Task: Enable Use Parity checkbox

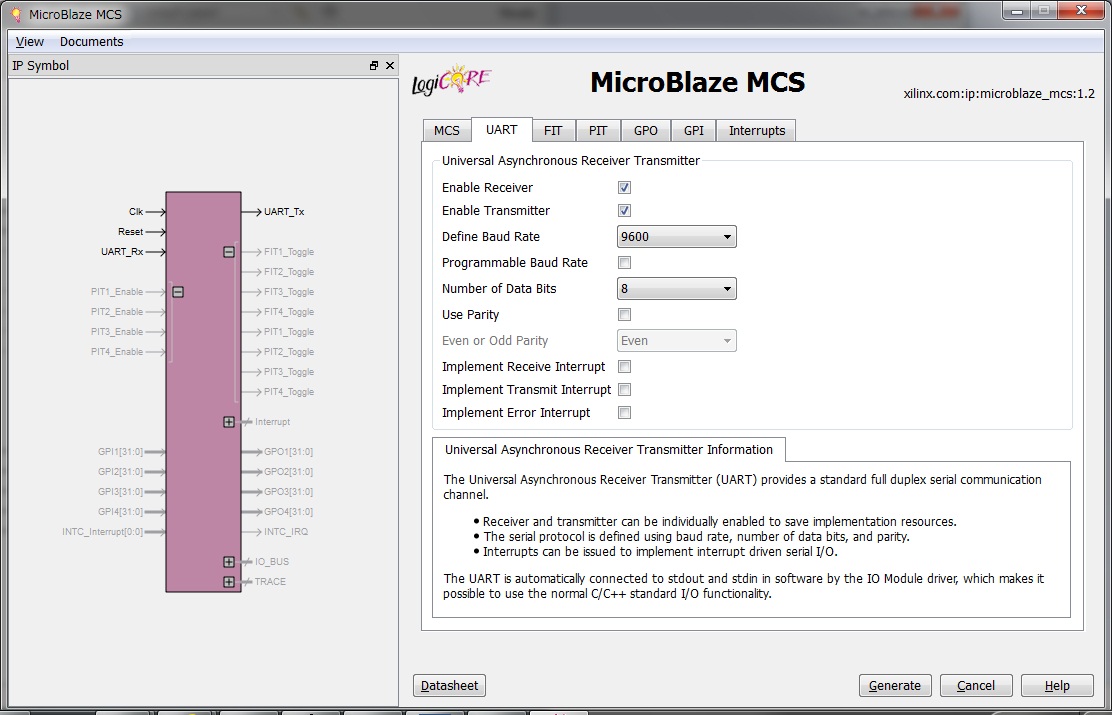Action: [624, 315]
